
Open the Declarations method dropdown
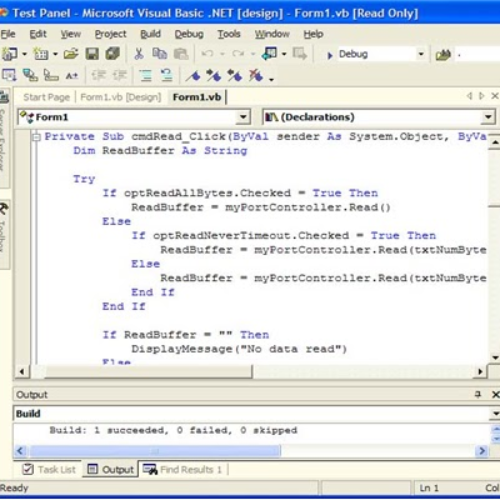[488, 117]
